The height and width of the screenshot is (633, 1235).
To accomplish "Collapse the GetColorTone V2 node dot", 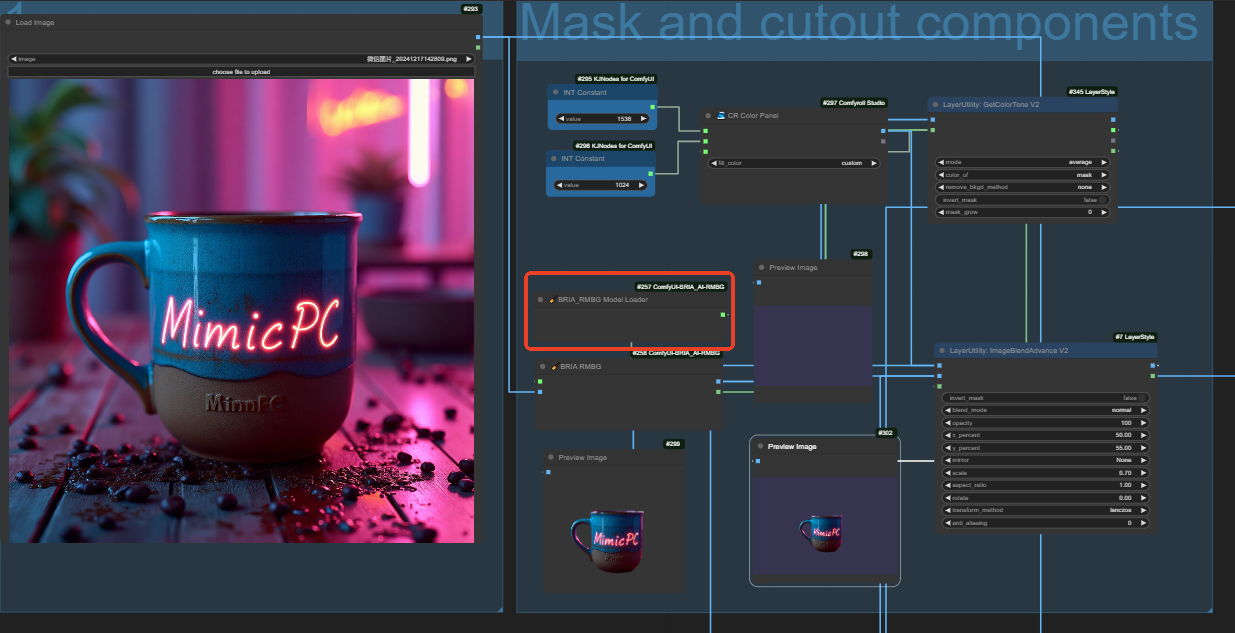I will pos(934,104).
